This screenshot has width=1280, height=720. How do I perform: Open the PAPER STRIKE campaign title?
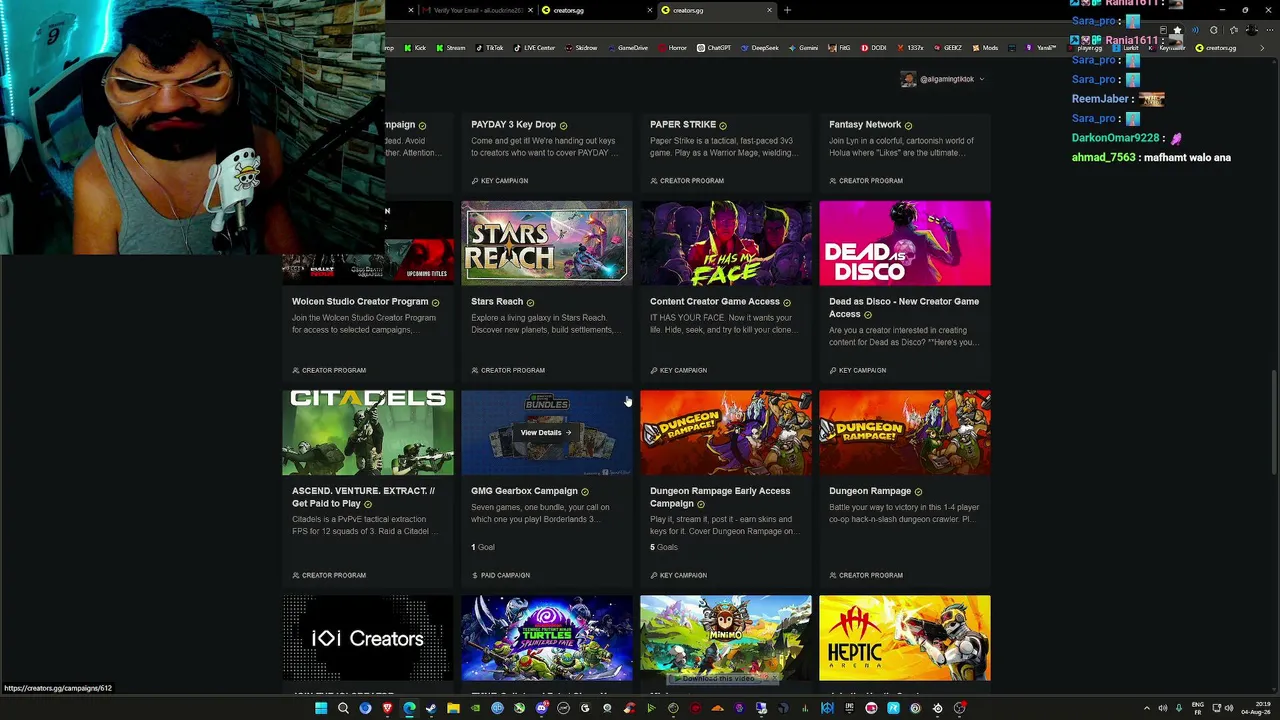(x=683, y=125)
